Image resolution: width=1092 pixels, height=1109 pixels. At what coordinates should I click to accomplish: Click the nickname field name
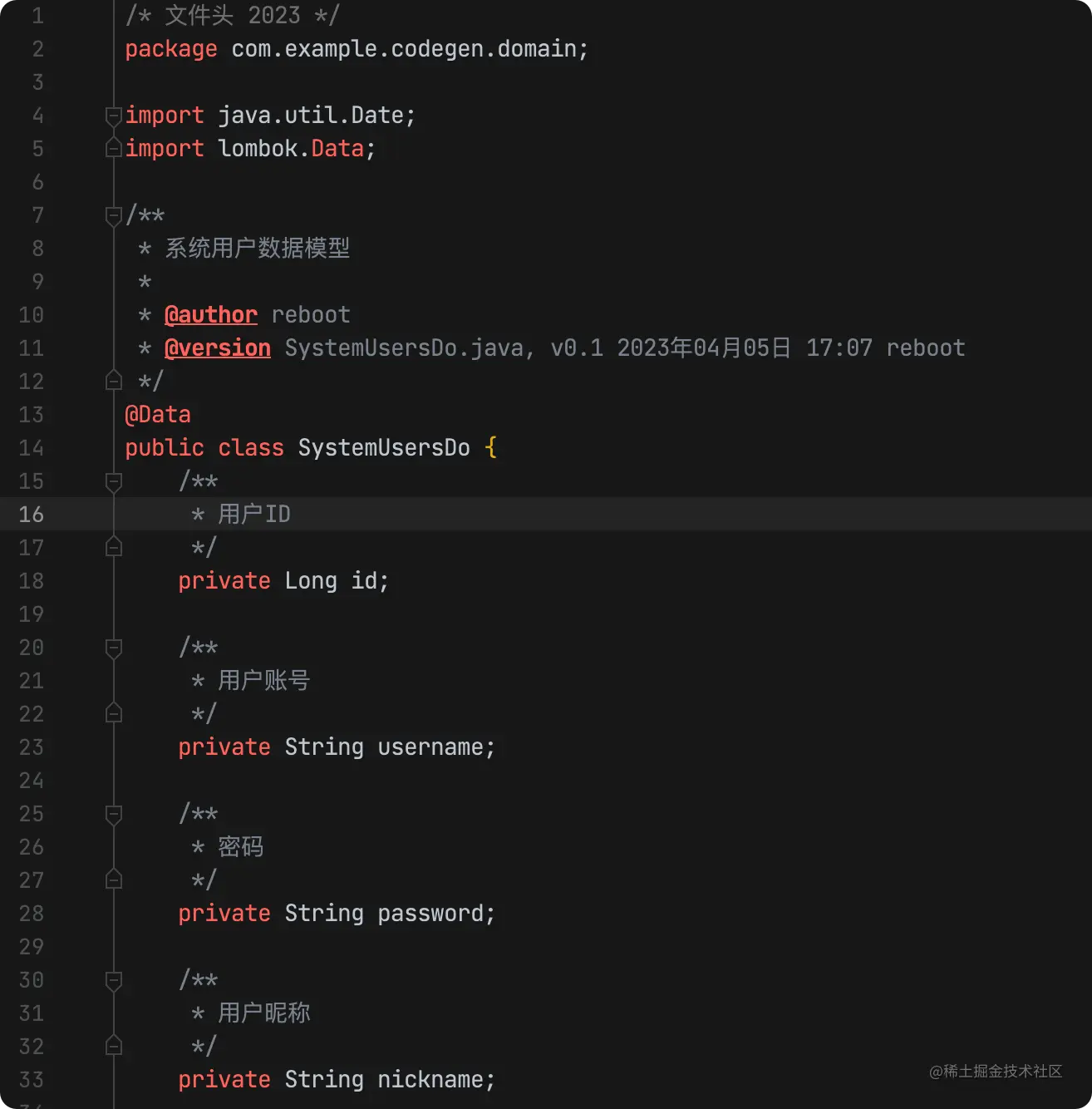tap(430, 1080)
